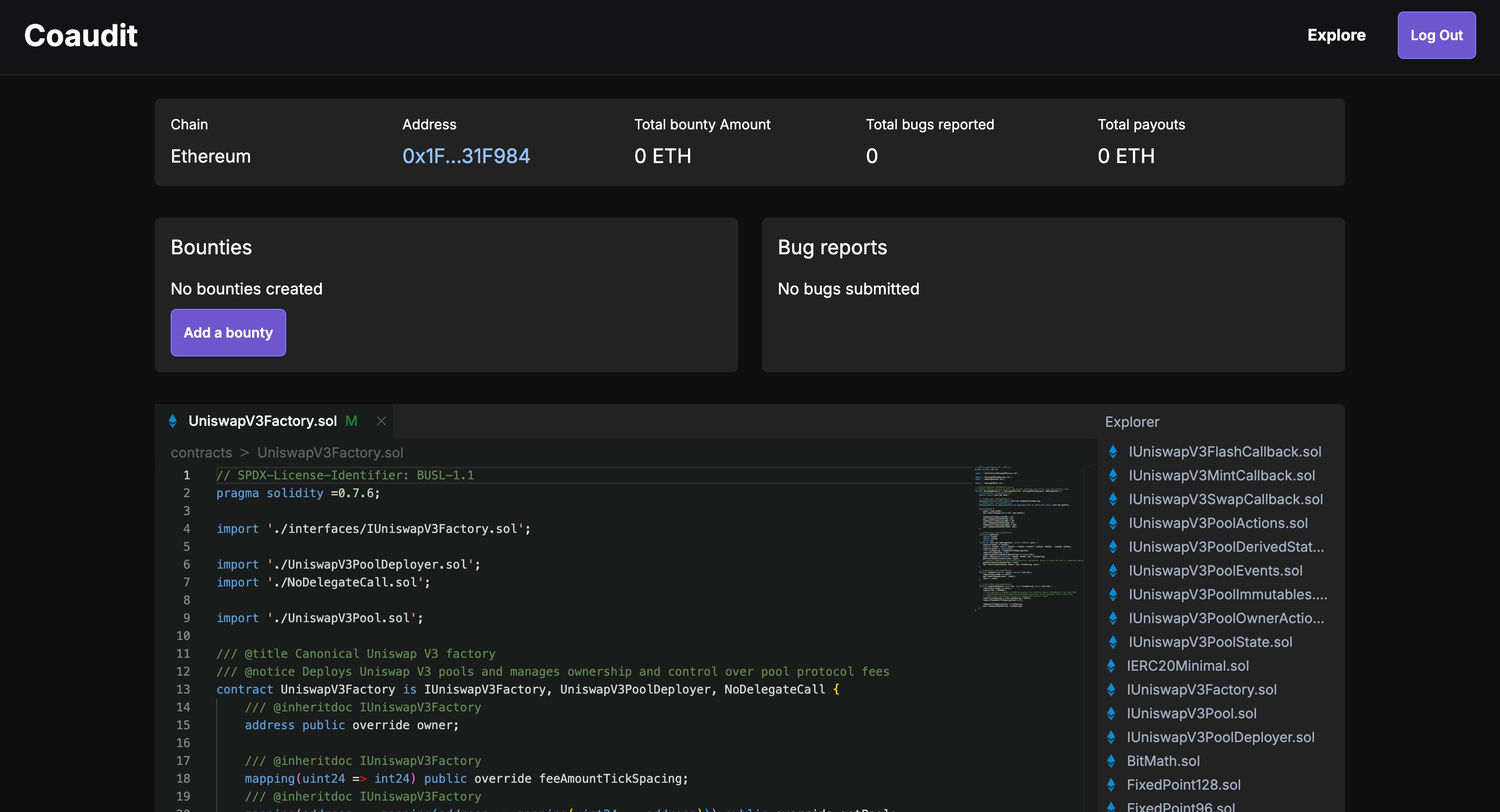This screenshot has width=1500, height=812.
Task: Click the icon beside FixedPoint128.sol
Action: 1111,785
